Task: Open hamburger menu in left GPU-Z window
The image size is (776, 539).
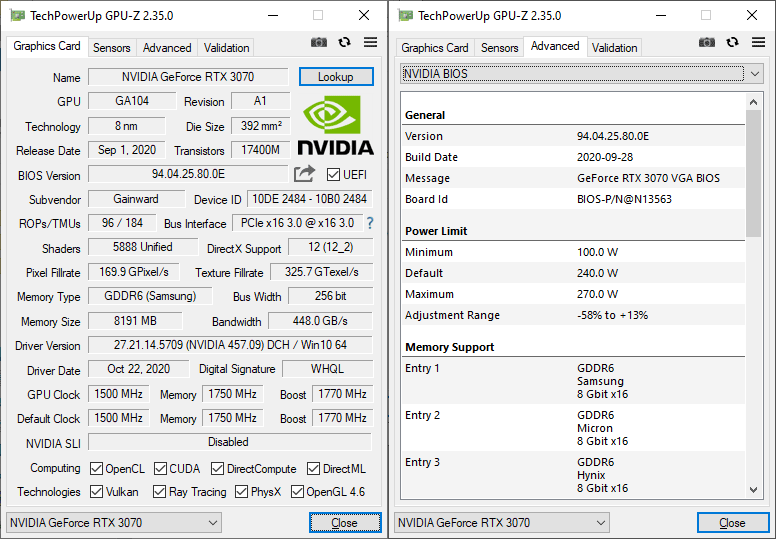Action: coord(370,43)
